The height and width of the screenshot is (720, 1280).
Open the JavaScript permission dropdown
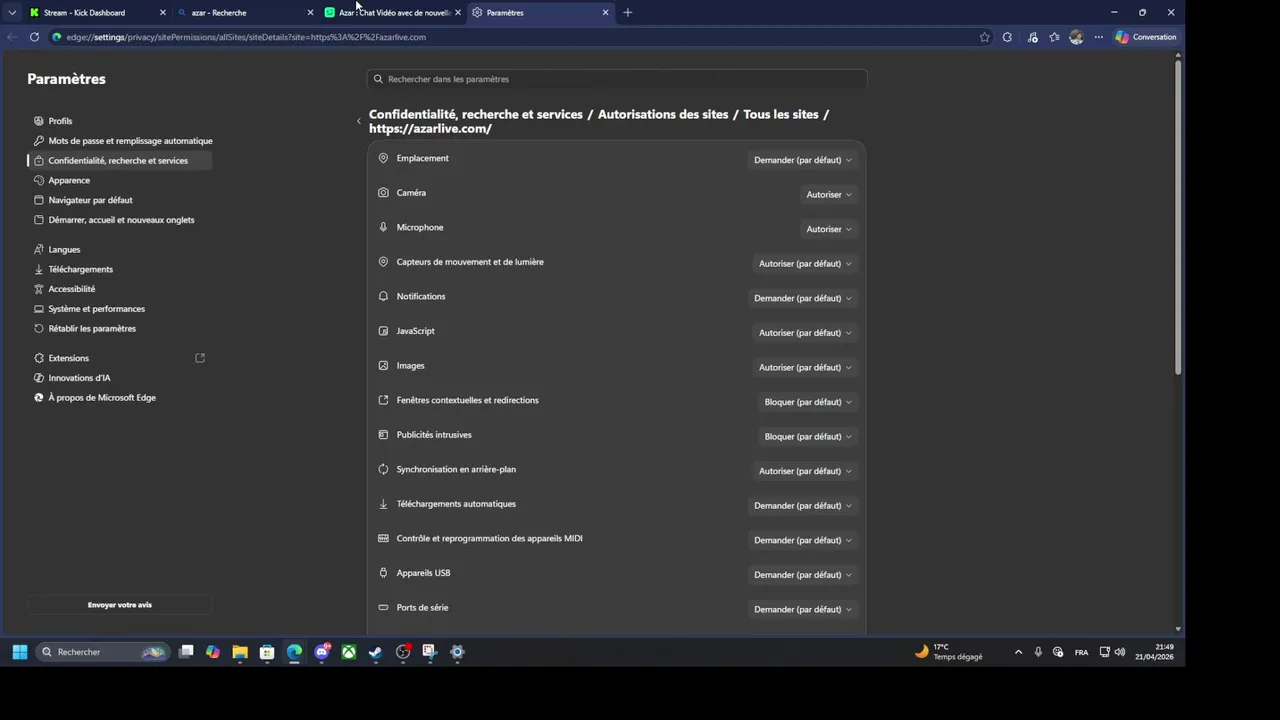click(805, 333)
